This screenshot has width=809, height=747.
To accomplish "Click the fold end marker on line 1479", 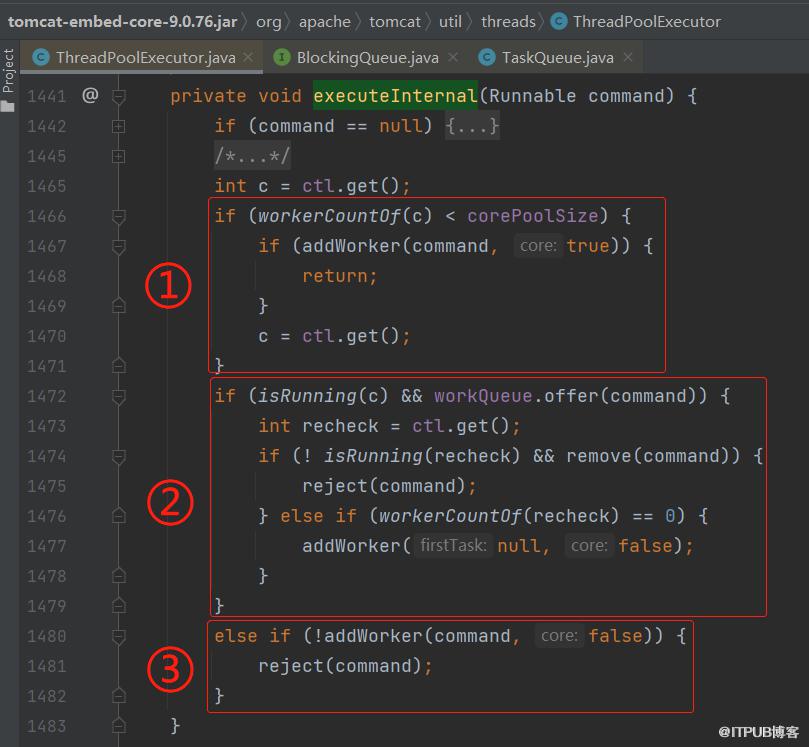I will point(119,606).
